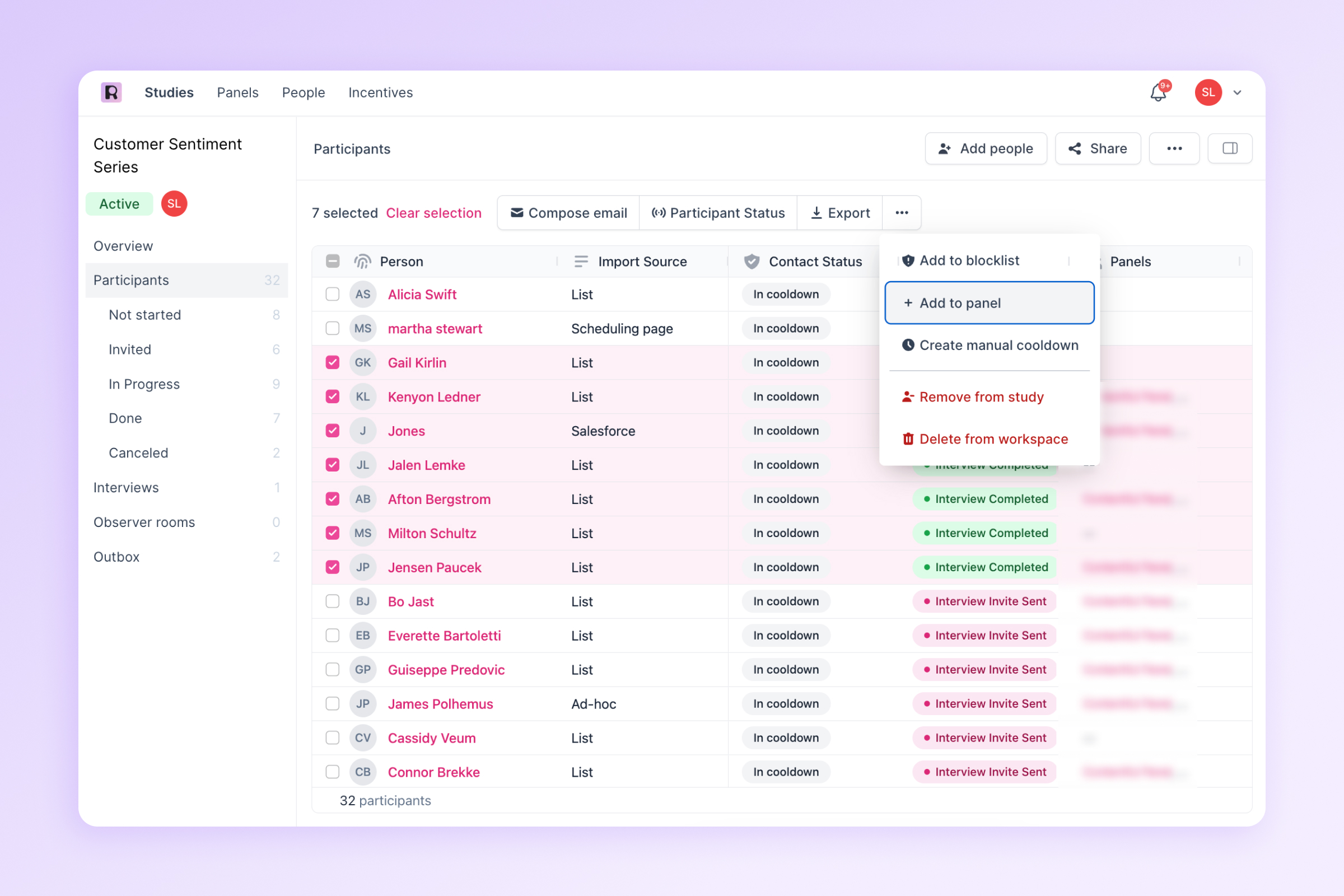Uncheck Milton Schultz's row checkbox
Viewport: 1344px width, 896px height.
333,533
